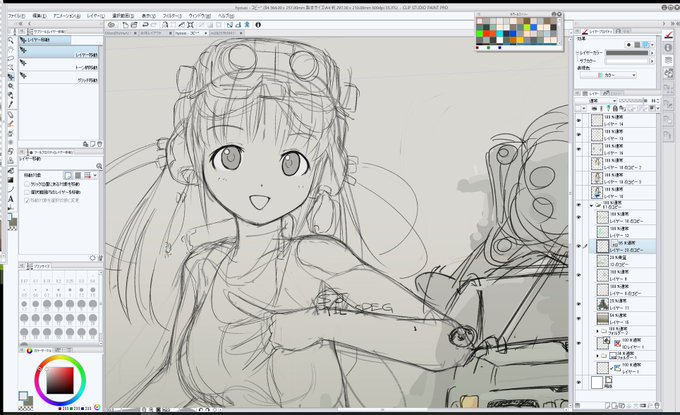Hide layer レイヤー 13 with eye icon
The height and width of the screenshot is (415, 680).
click(579, 135)
